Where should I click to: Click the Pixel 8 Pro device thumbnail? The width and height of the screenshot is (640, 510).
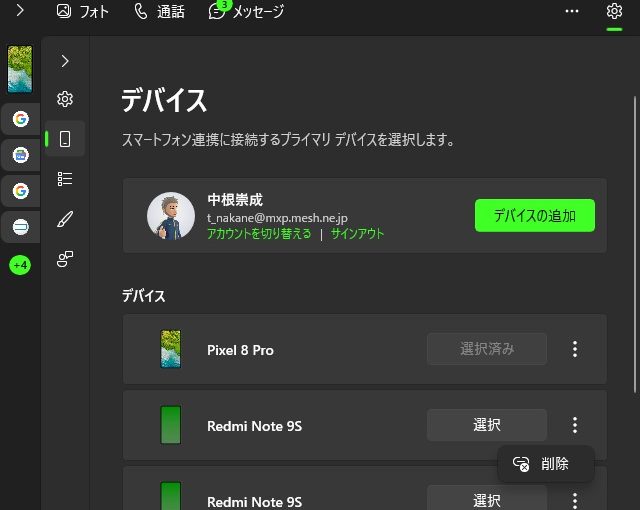[x=171, y=349]
